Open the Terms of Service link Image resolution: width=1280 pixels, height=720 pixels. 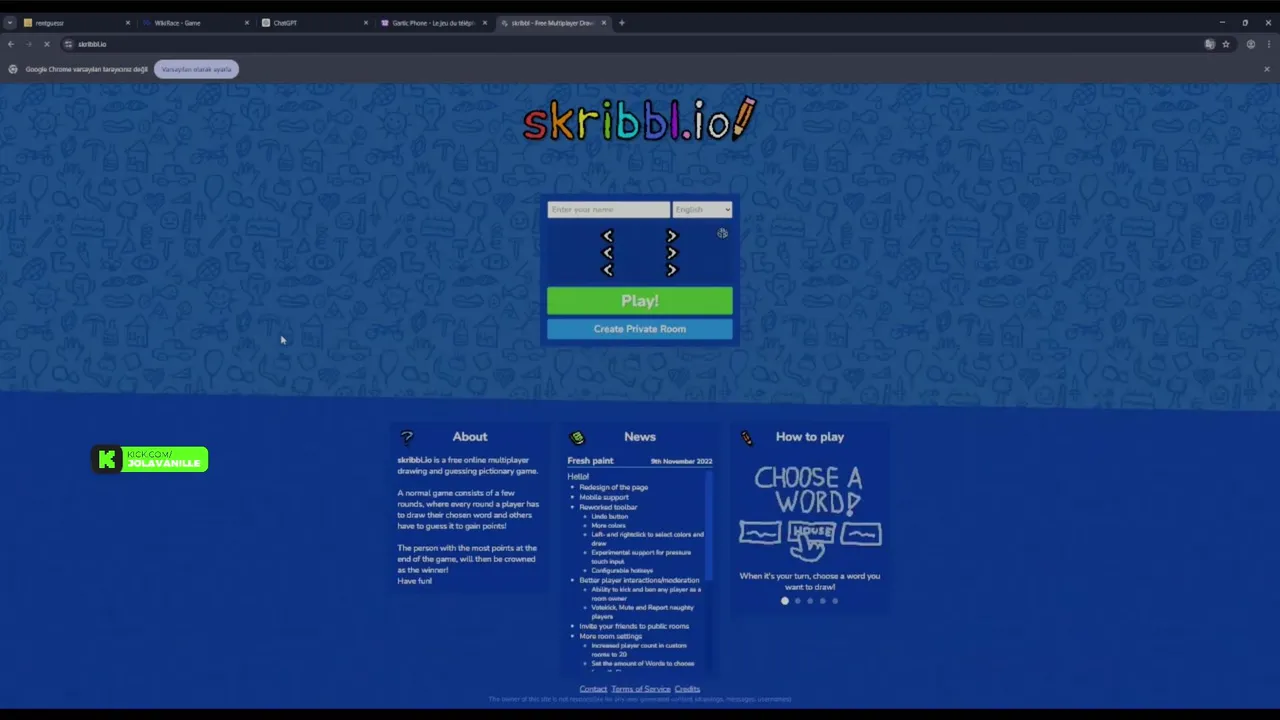pos(641,689)
